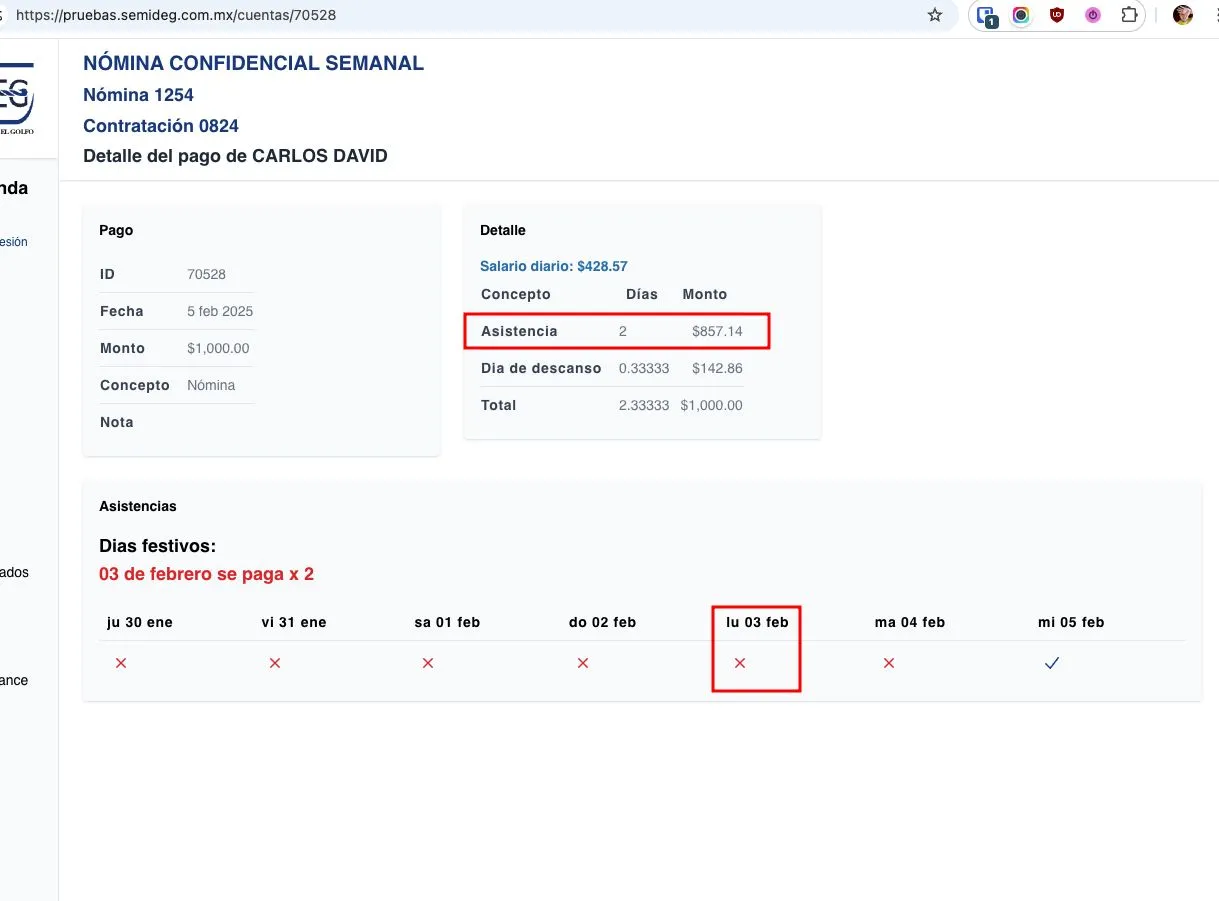
Task: Select the 'ance' sidebar menu item
Action: point(14,680)
